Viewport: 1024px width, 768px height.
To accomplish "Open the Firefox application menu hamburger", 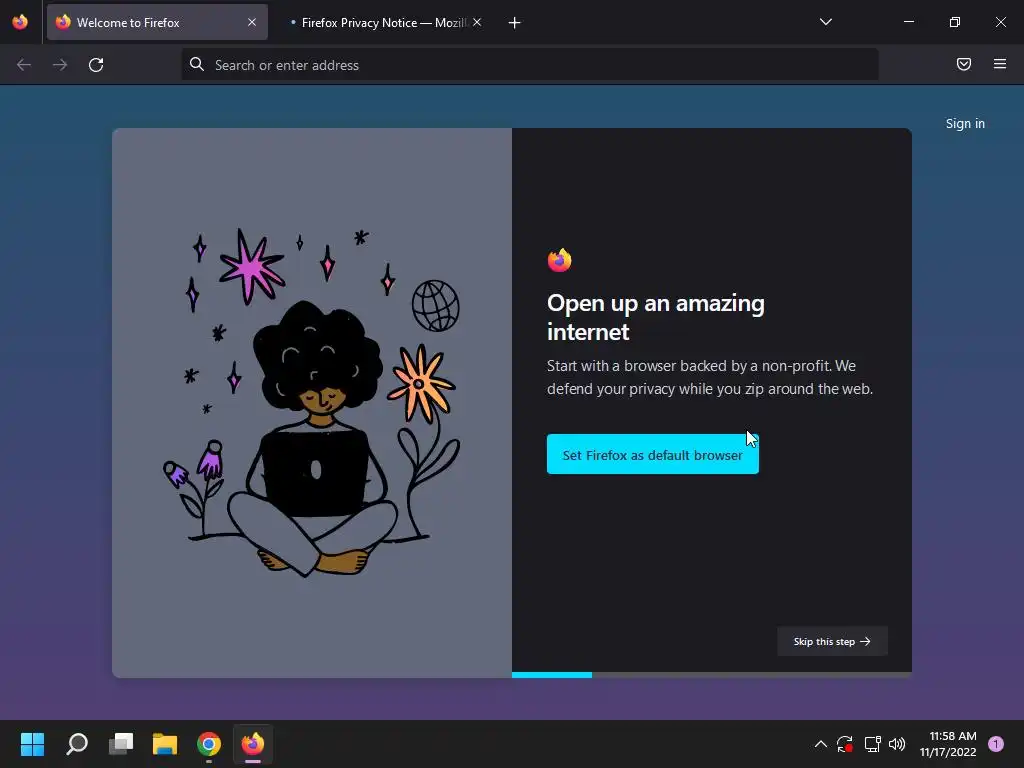I will tap(1000, 64).
